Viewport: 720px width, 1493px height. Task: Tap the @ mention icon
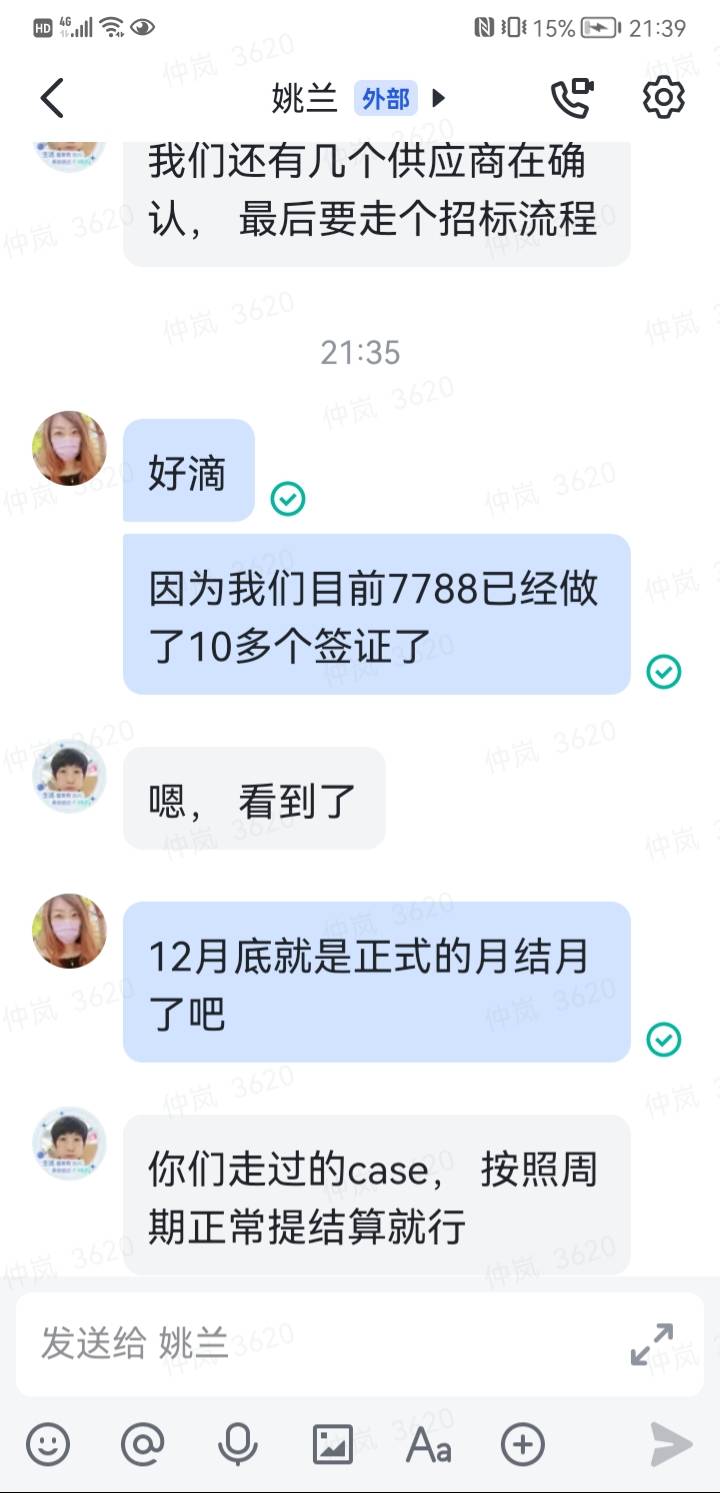pyautogui.click(x=142, y=1444)
